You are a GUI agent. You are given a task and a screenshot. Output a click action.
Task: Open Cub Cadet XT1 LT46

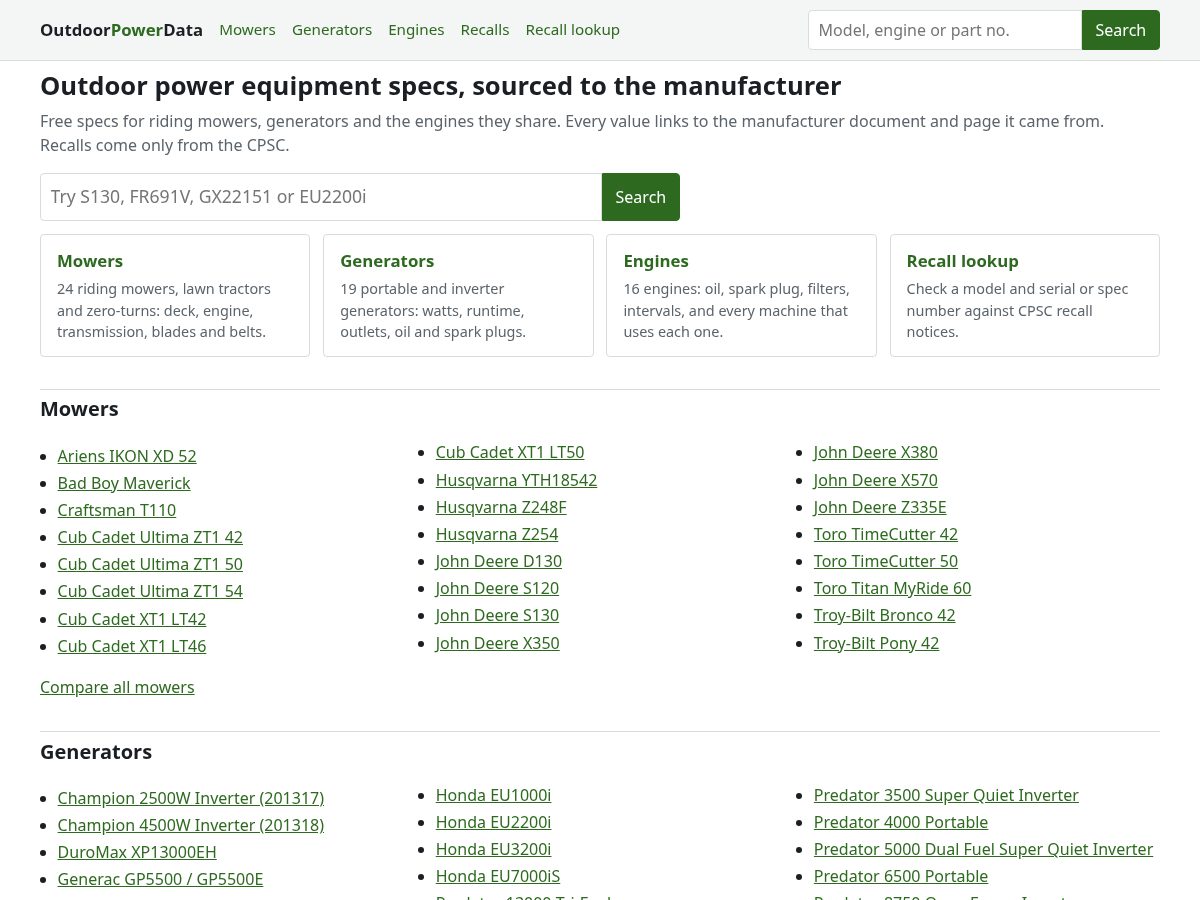tap(132, 646)
